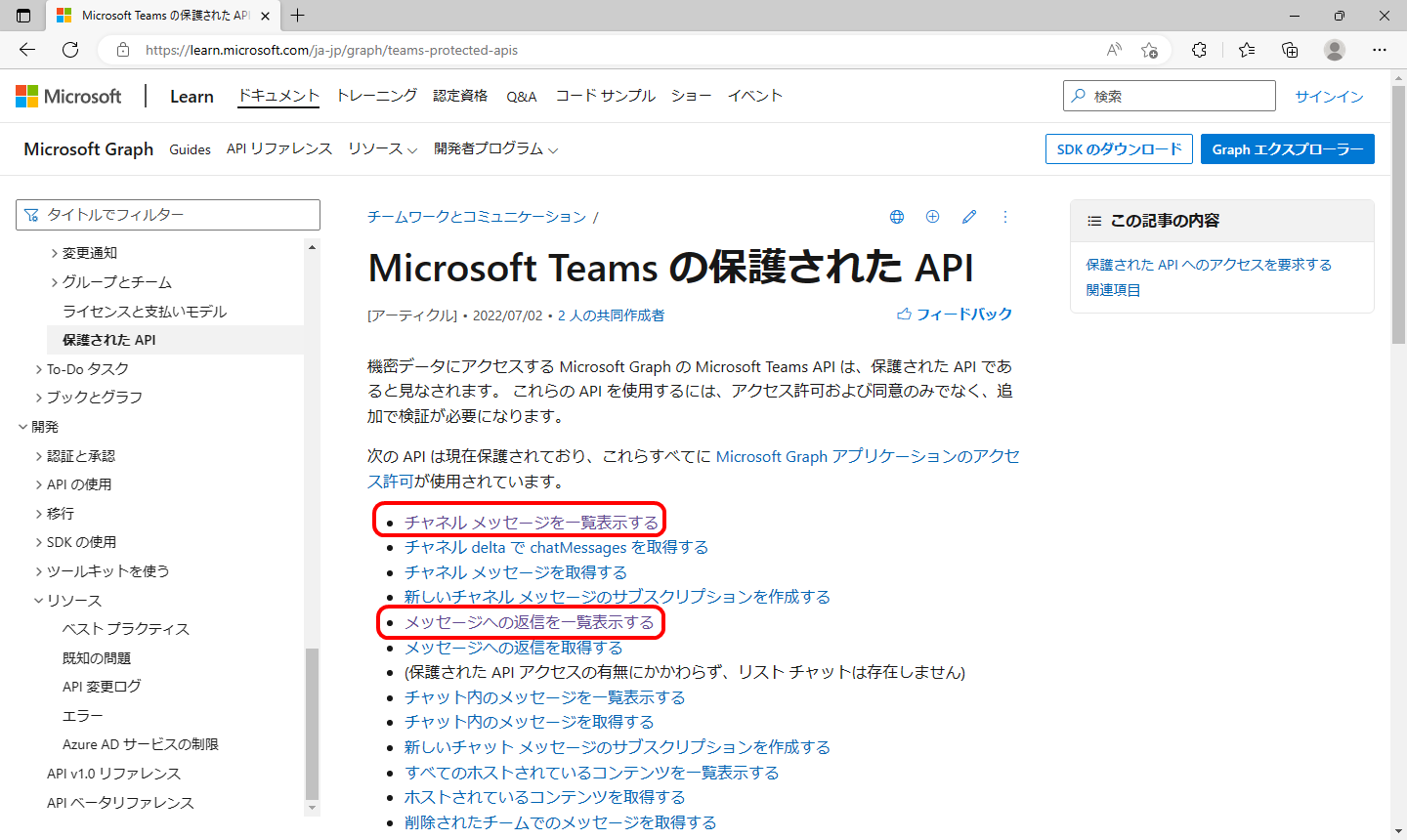Select the 認定資格 menu item
The width and height of the screenshot is (1407, 840).
(460, 95)
